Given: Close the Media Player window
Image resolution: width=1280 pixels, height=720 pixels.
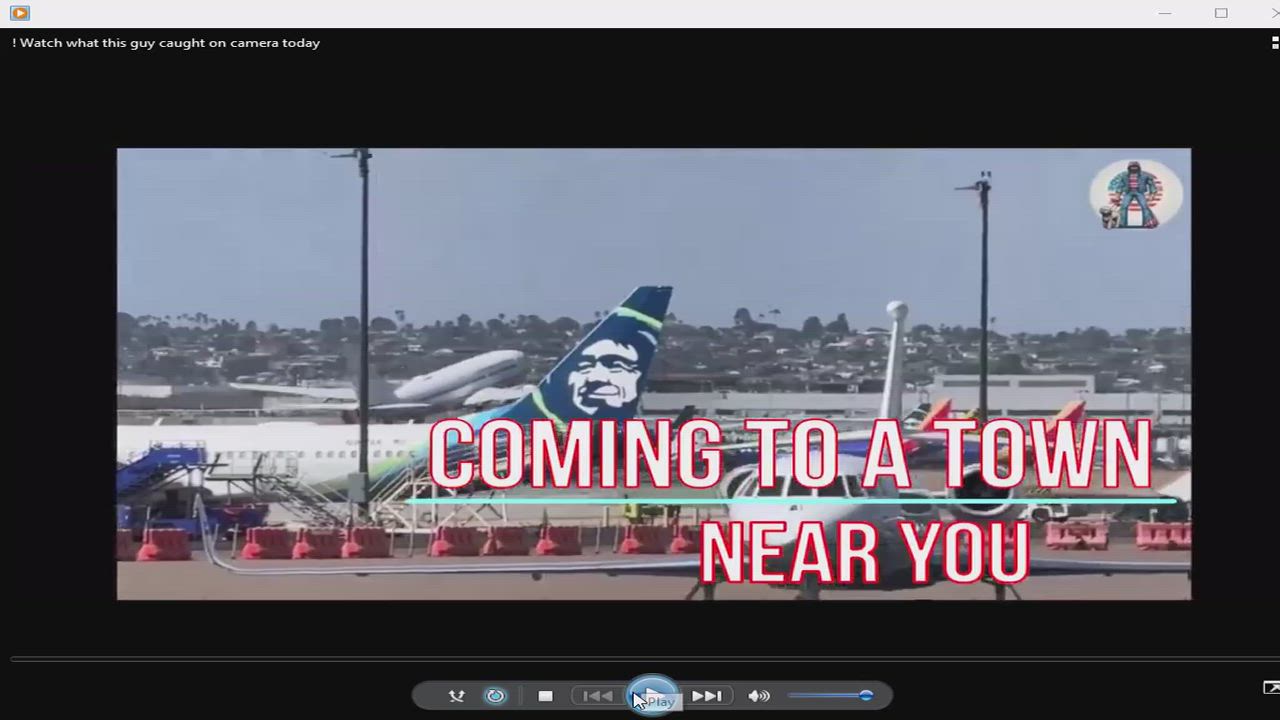Looking at the screenshot, I should 1273,13.
